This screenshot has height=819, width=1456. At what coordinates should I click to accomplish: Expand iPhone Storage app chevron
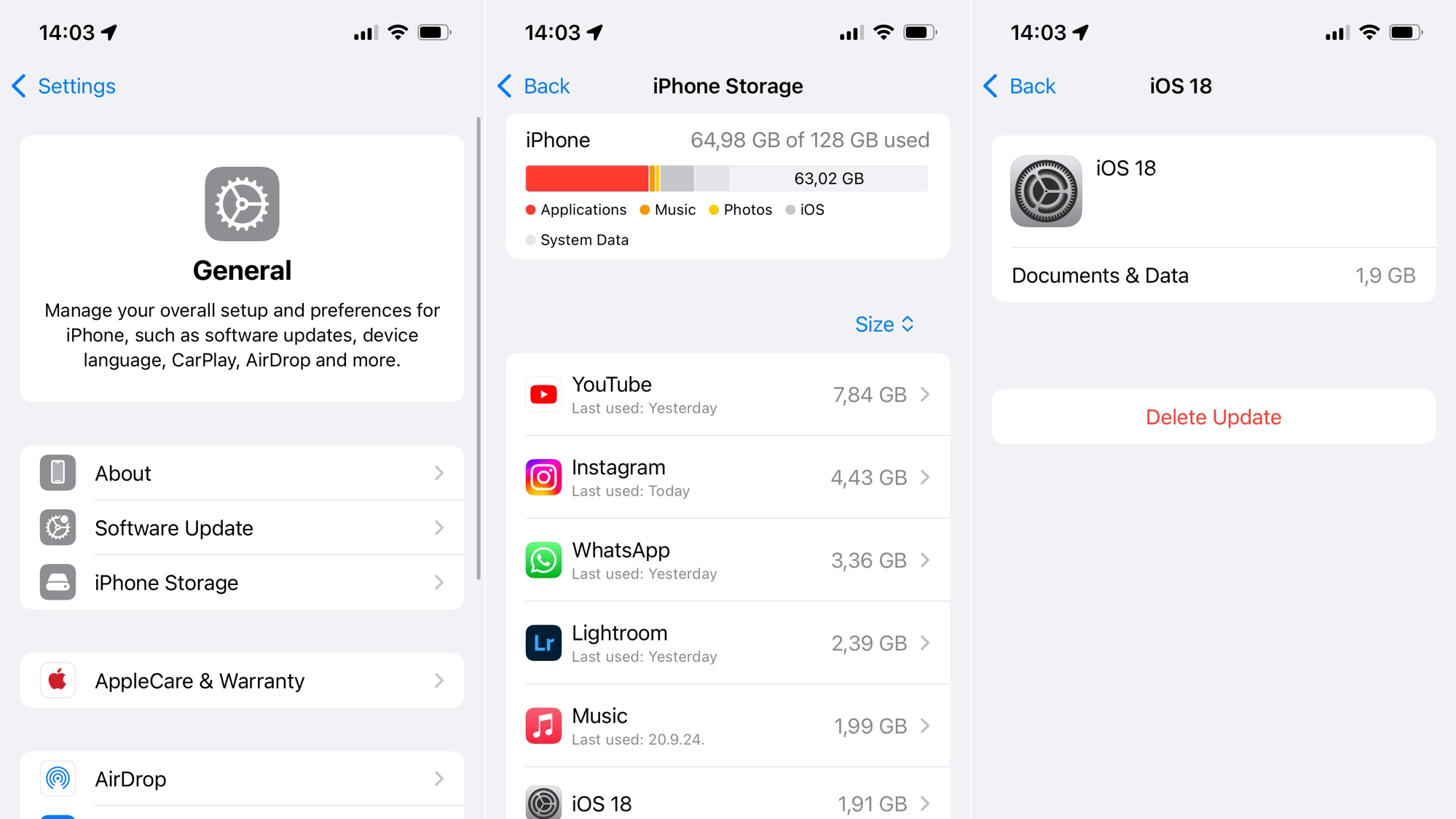pos(439,582)
